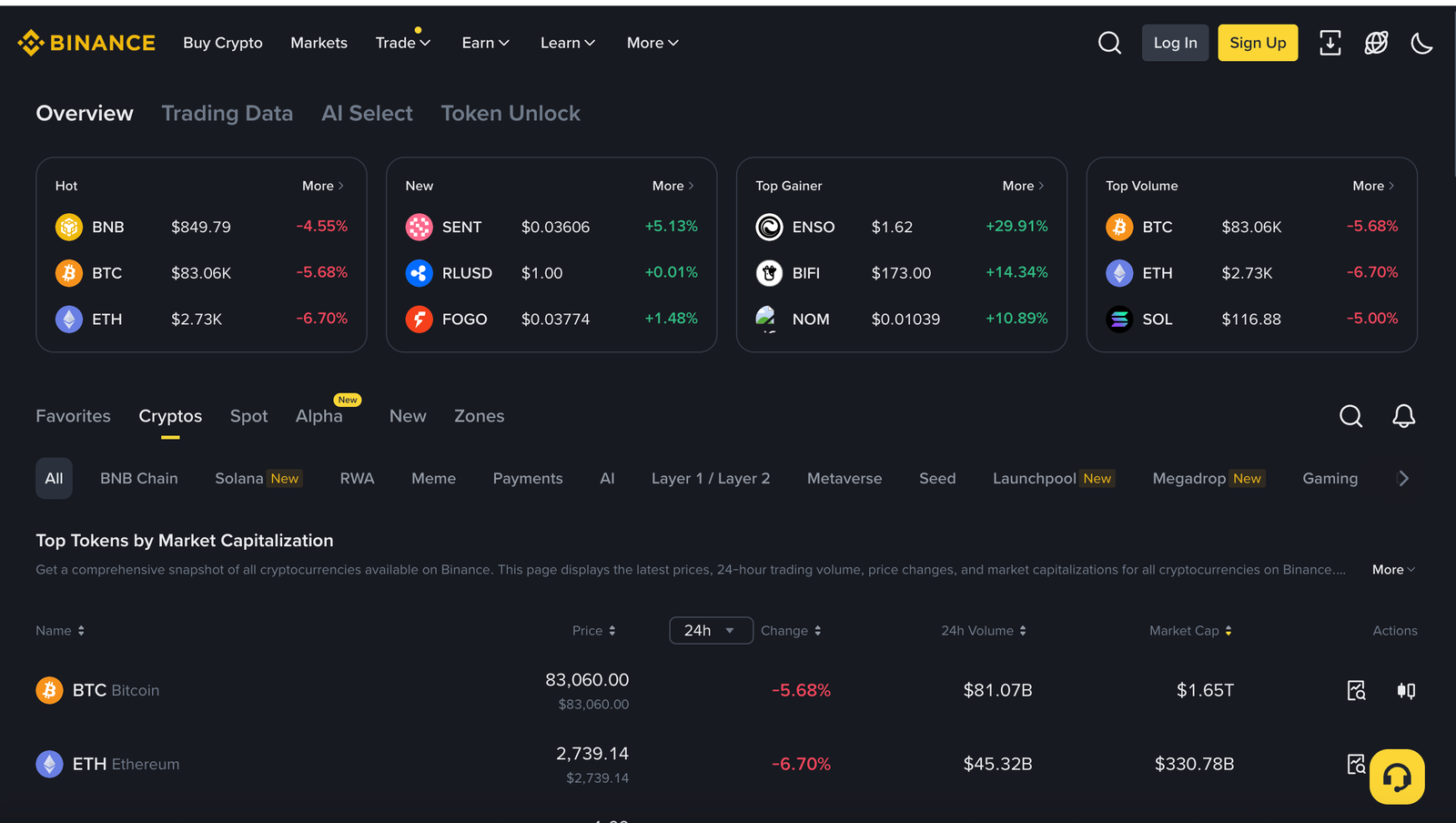Open the Bitcoin trading chart icon under Actions
Screen dimensions: 1456x823
click(x=1356, y=690)
